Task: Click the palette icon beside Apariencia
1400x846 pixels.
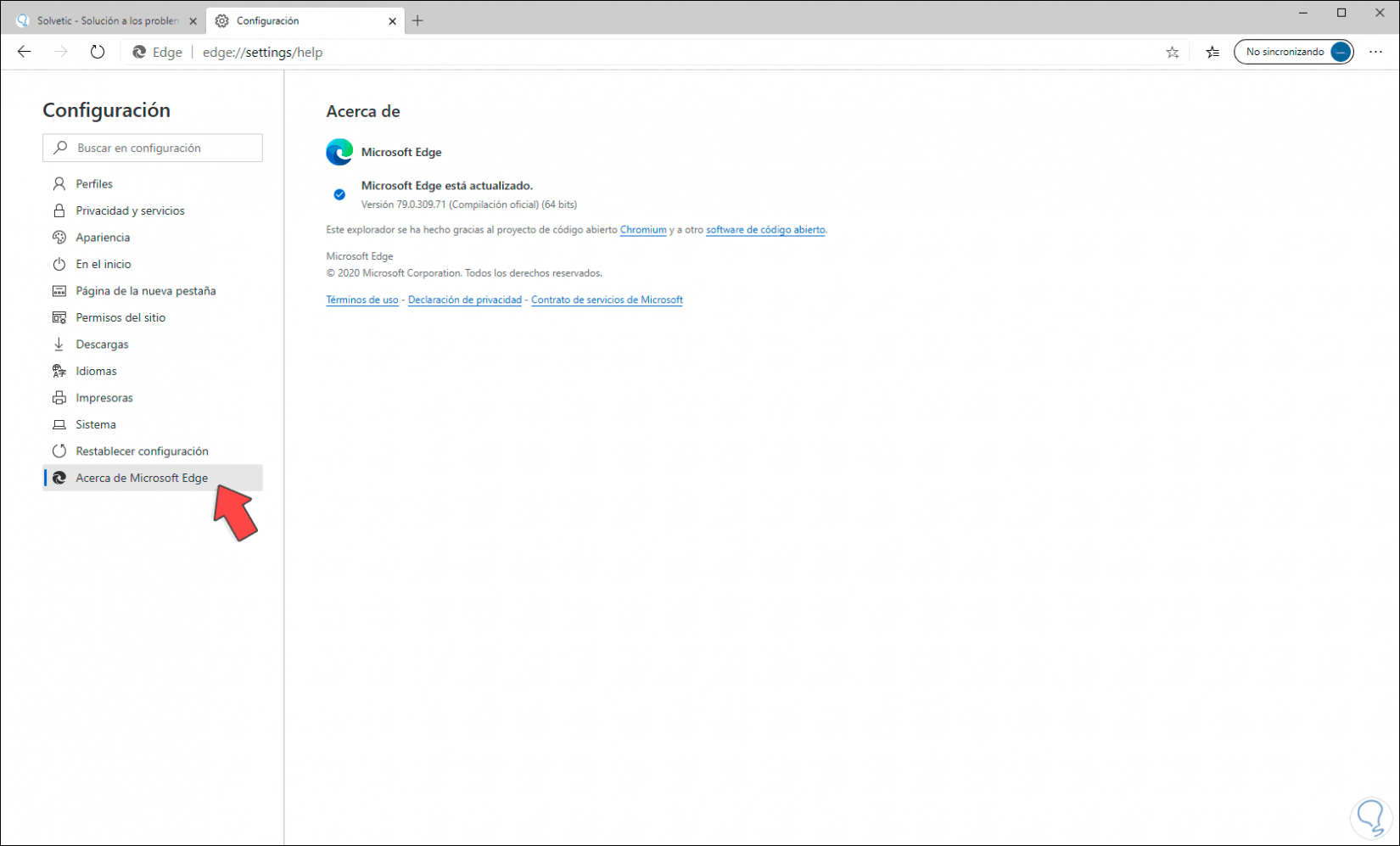Action: pos(59,237)
